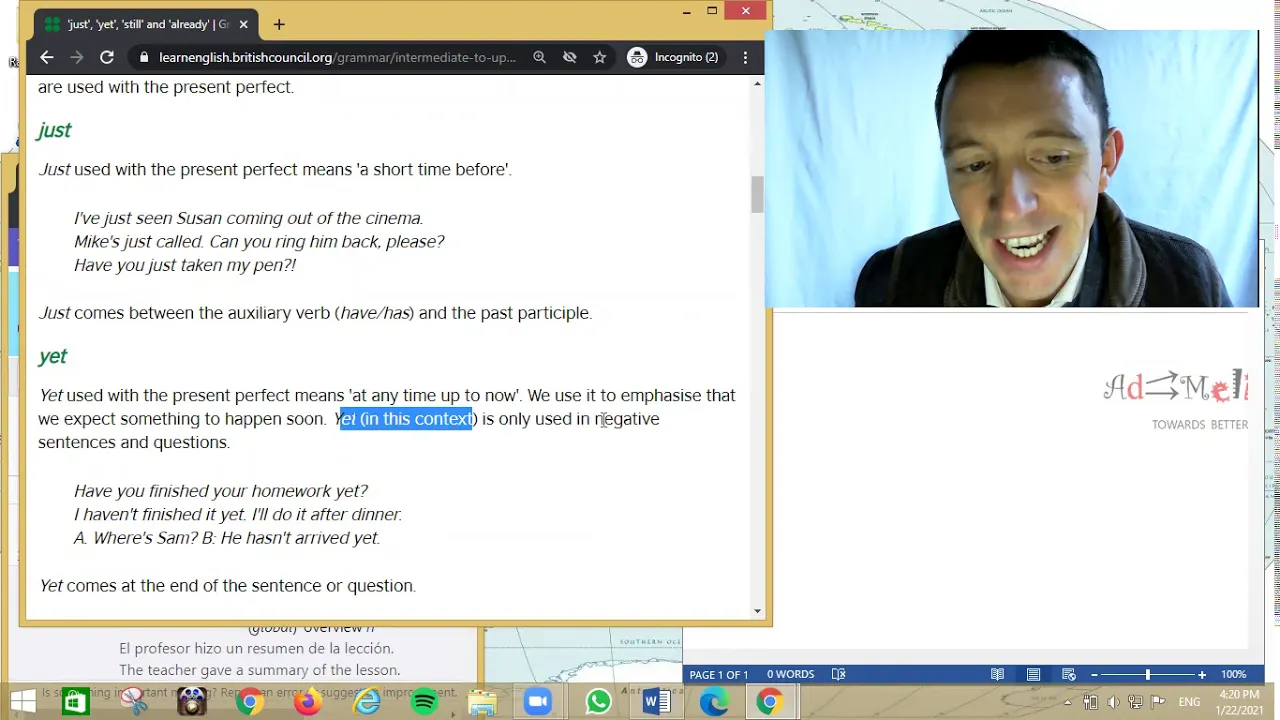
Task: Click the highlighted 'Yet (in this context)' text
Action: point(406,419)
